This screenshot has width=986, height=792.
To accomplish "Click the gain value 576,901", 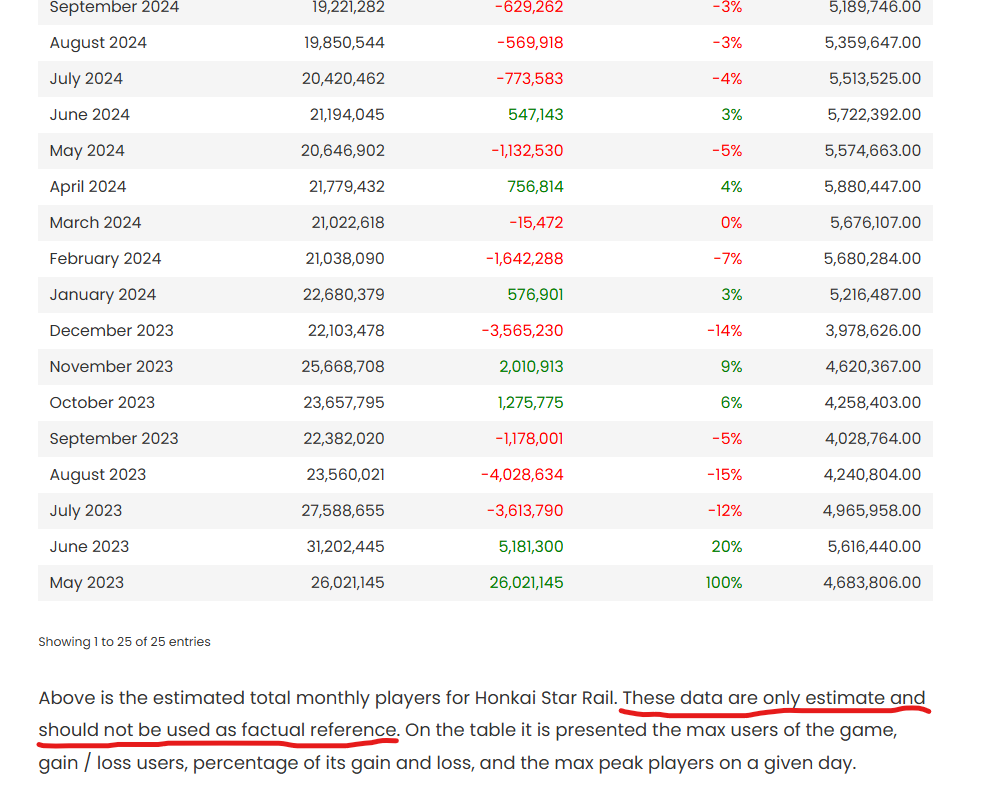I will [535, 294].
